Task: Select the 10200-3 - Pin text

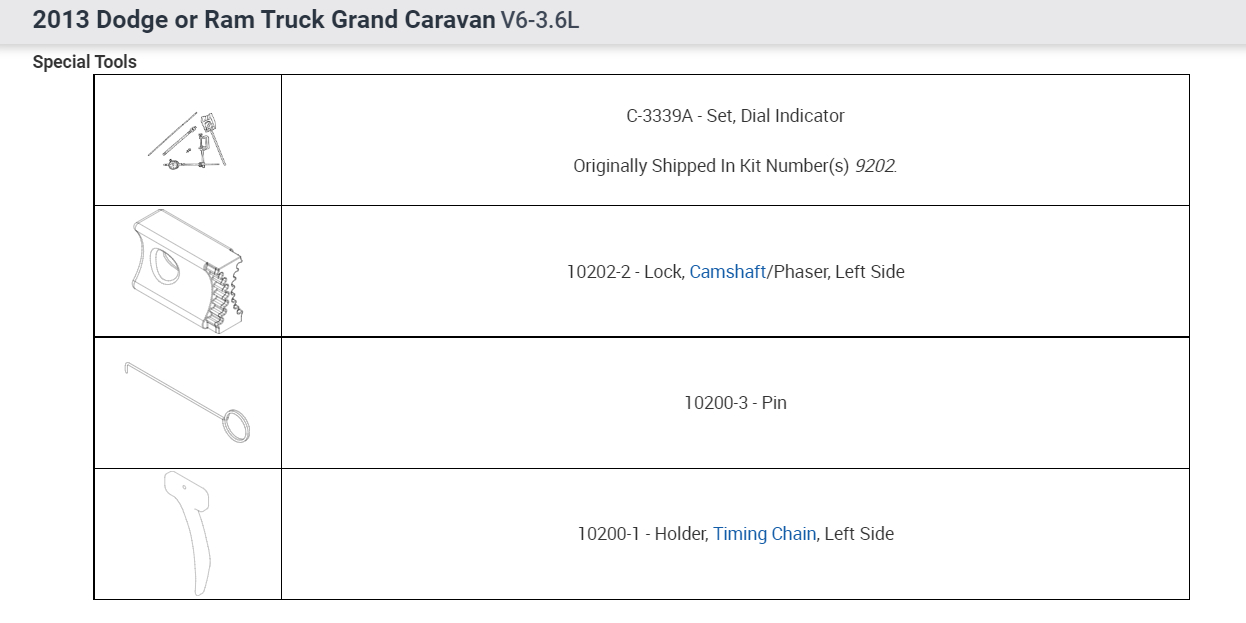Action: click(x=735, y=403)
